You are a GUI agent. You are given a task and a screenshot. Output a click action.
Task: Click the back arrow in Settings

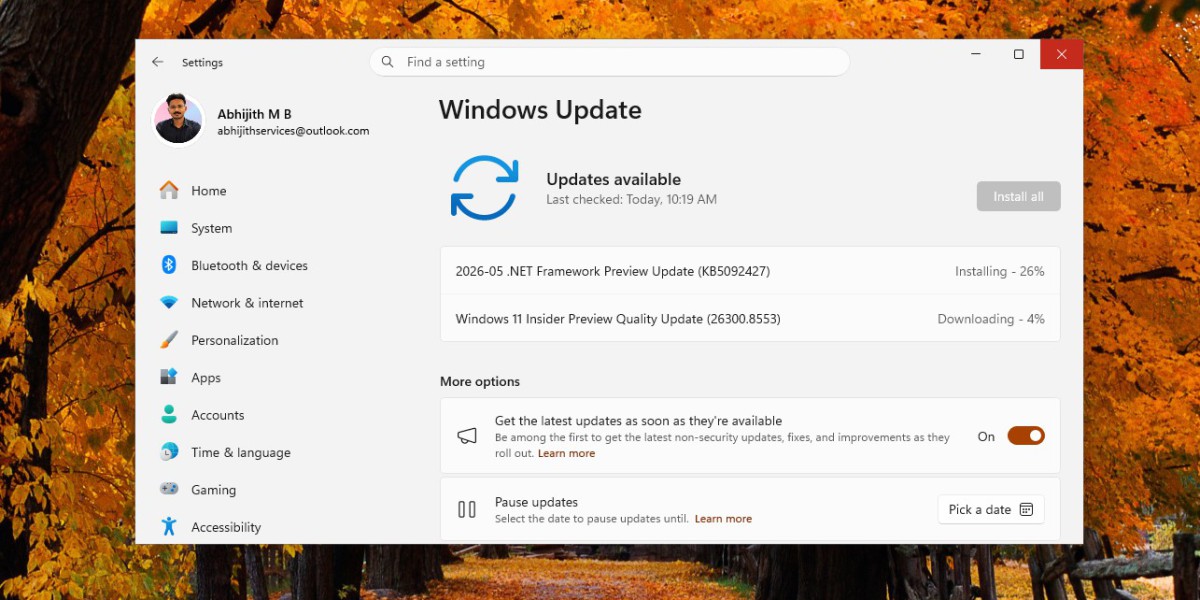pyautogui.click(x=157, y=62)
